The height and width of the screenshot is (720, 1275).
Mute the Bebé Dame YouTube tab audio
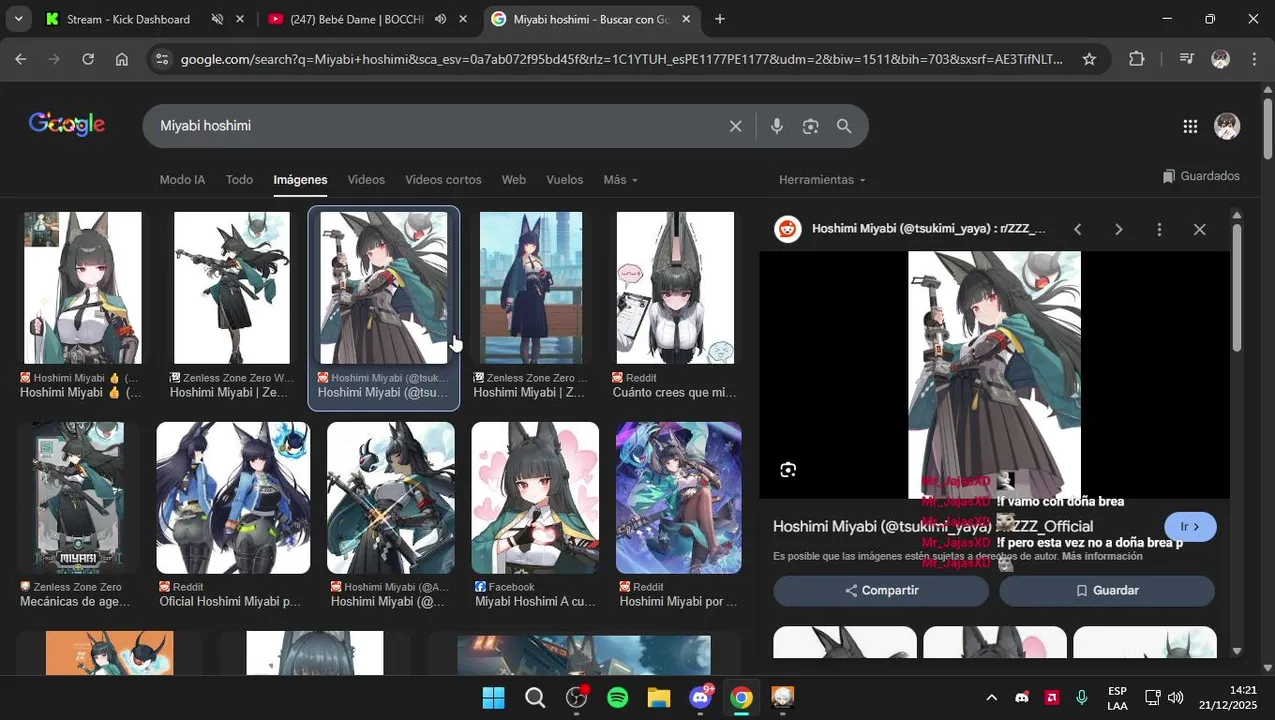point(440,19)
